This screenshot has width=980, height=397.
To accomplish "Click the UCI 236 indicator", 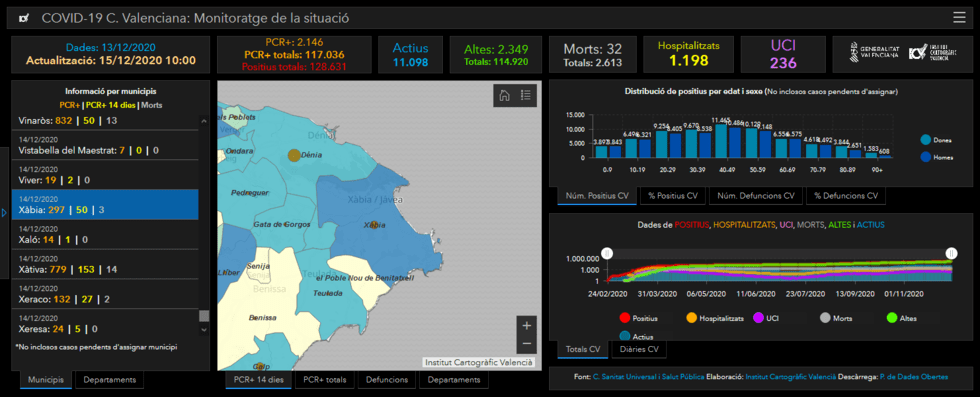I will coord(783,54).
